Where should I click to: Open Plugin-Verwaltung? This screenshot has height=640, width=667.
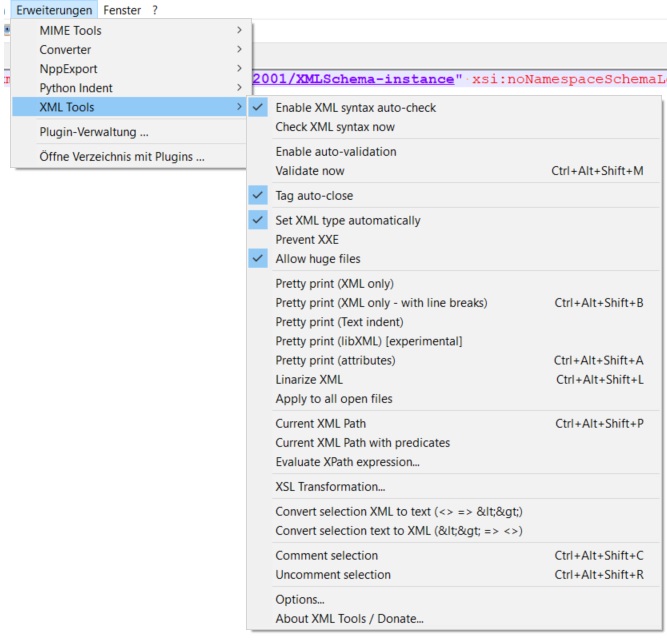click(x=129, y=132)
